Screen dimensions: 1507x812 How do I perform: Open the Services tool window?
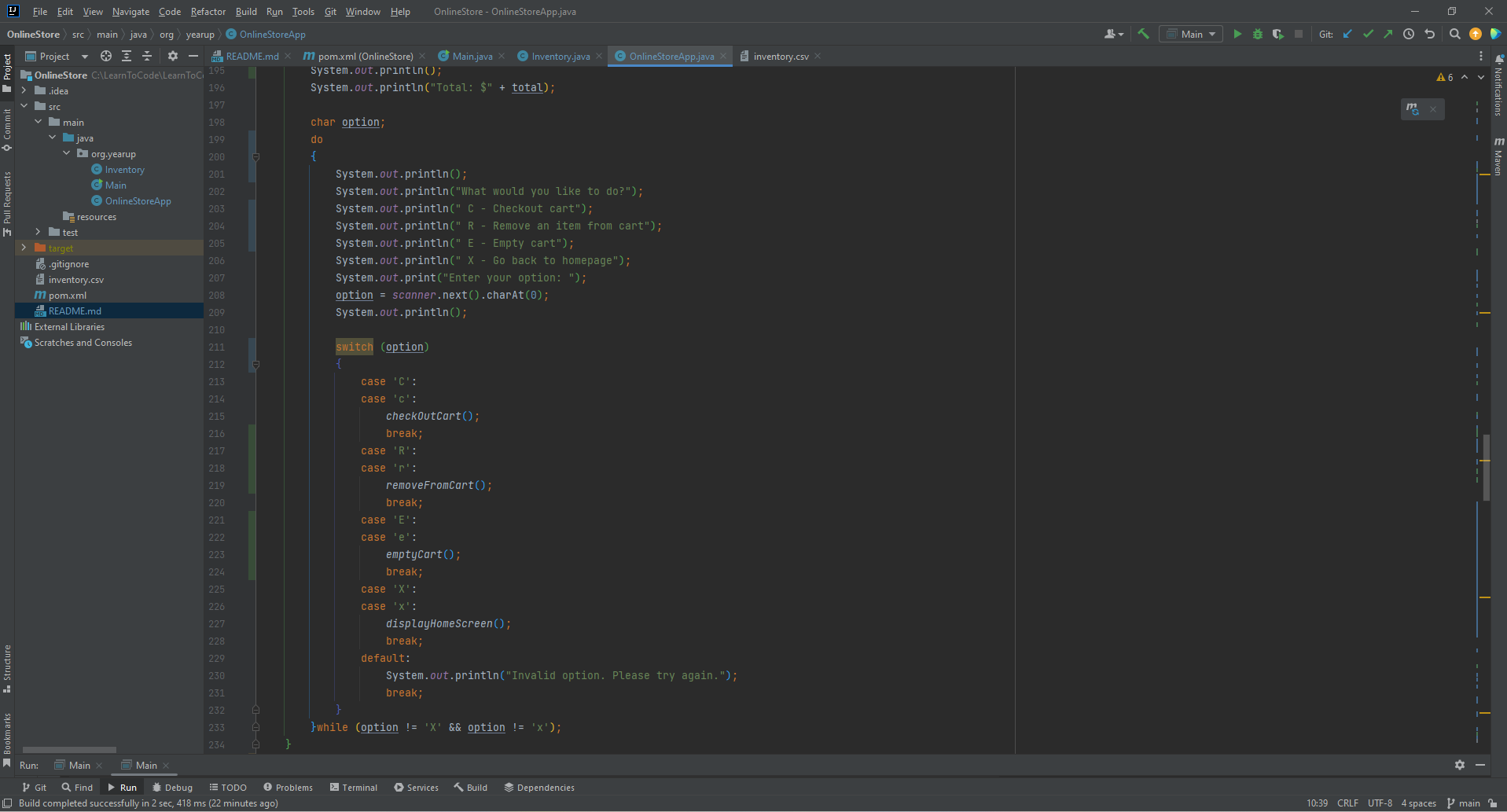click(417, 787)
